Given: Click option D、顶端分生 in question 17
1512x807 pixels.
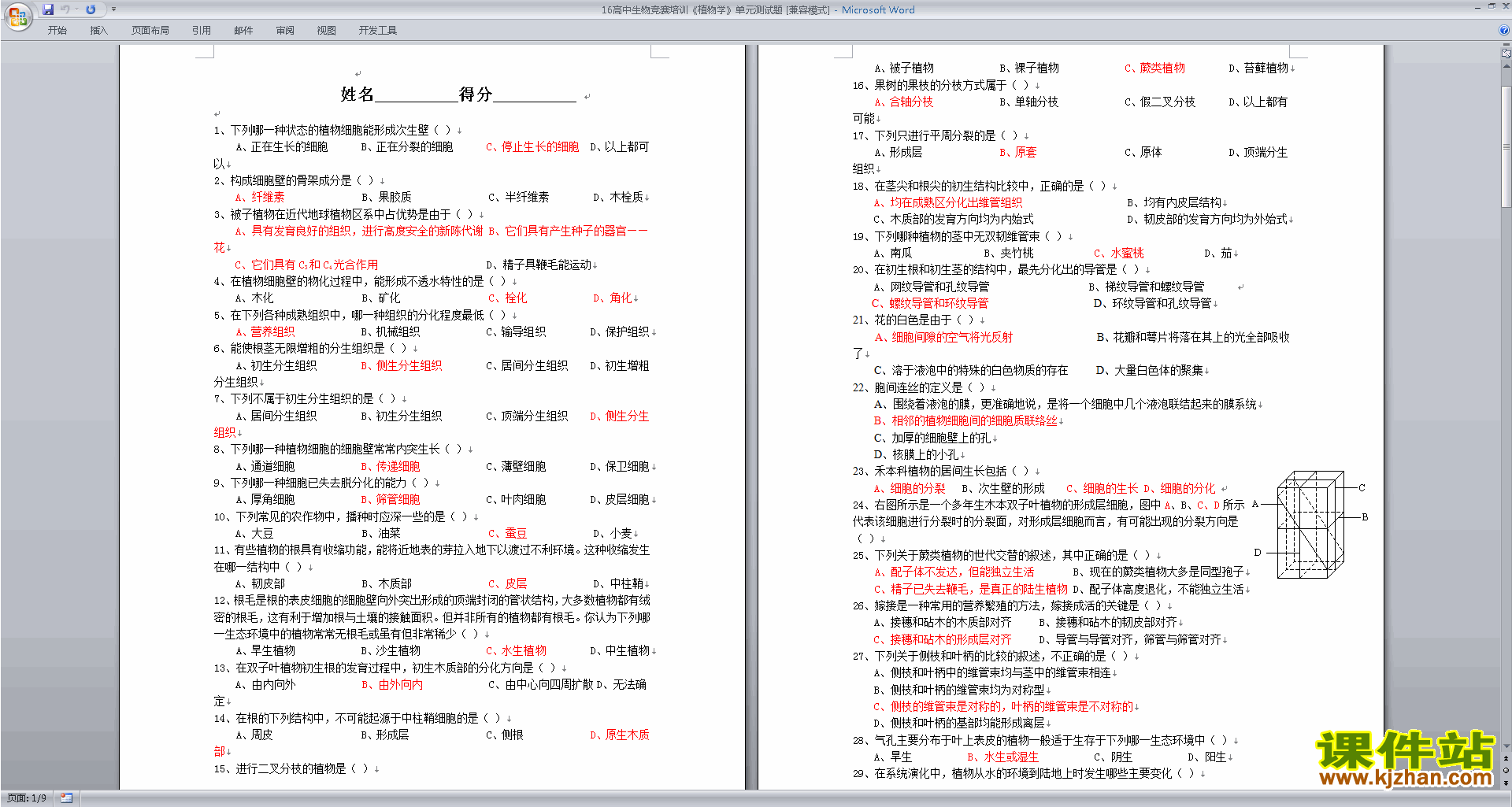Looking at the screenshot, I should point(1258,153).
